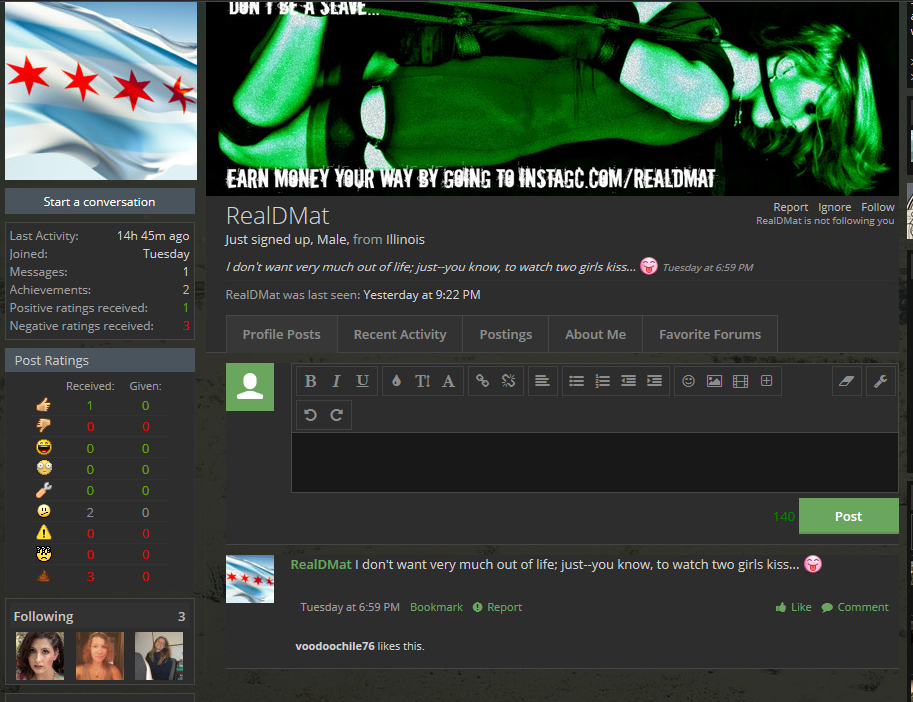Click the warning triangle rating icon

(44, 533)
